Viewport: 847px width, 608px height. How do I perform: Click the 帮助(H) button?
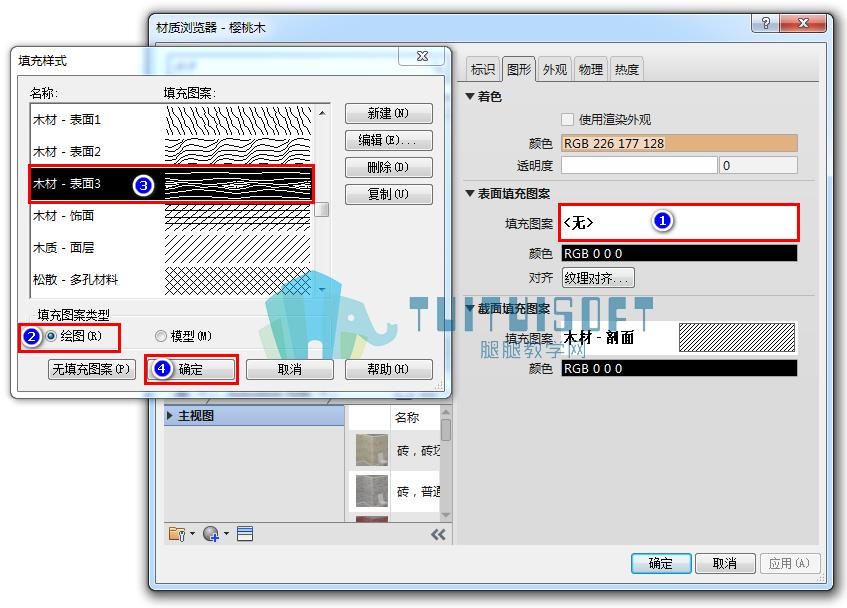point(388,369)
